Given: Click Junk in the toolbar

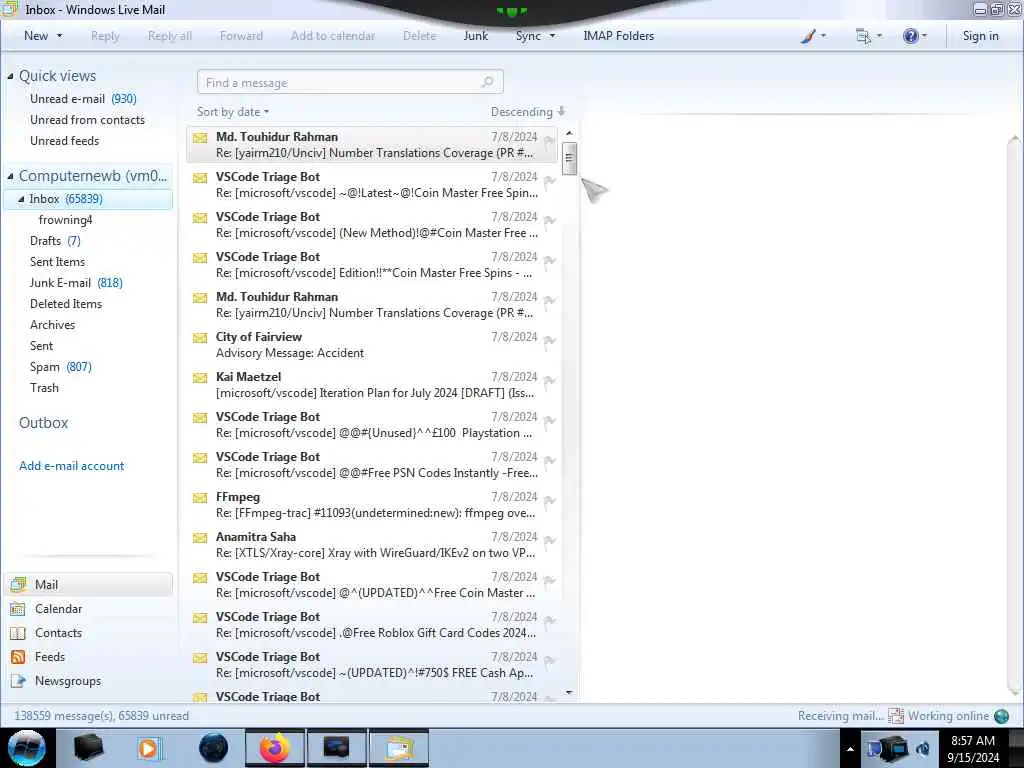Looking at the screenshot, I should [475, 36].
